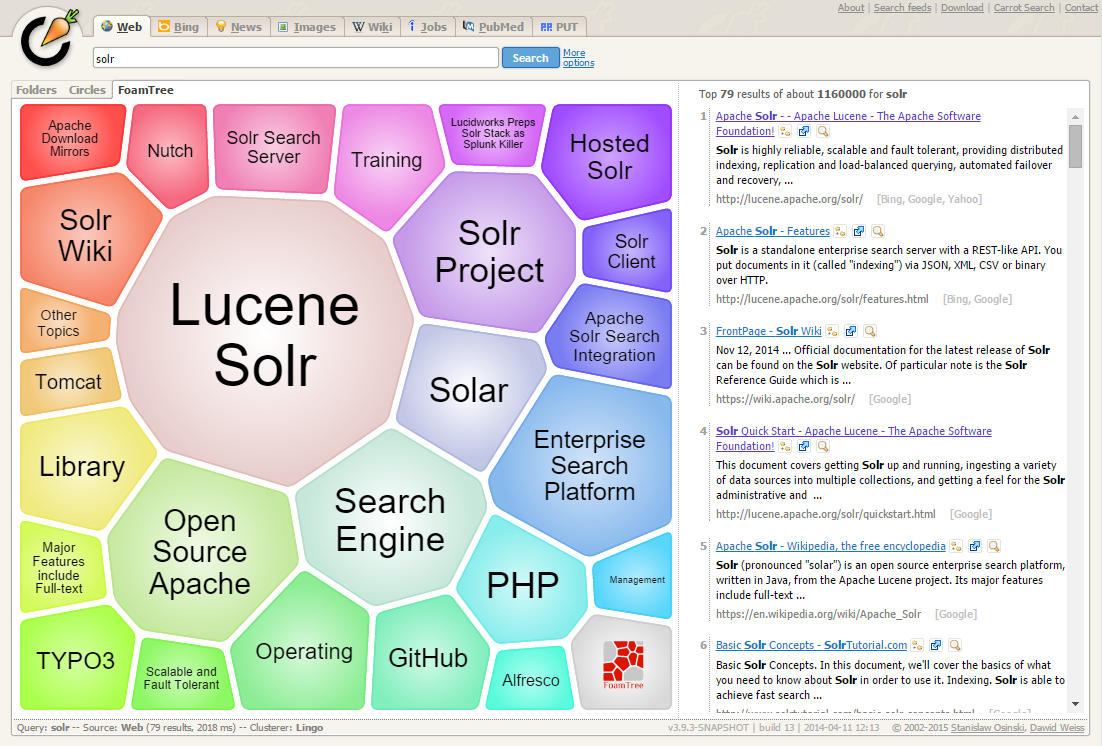Click in the solr query input field

tap(295, 58)
